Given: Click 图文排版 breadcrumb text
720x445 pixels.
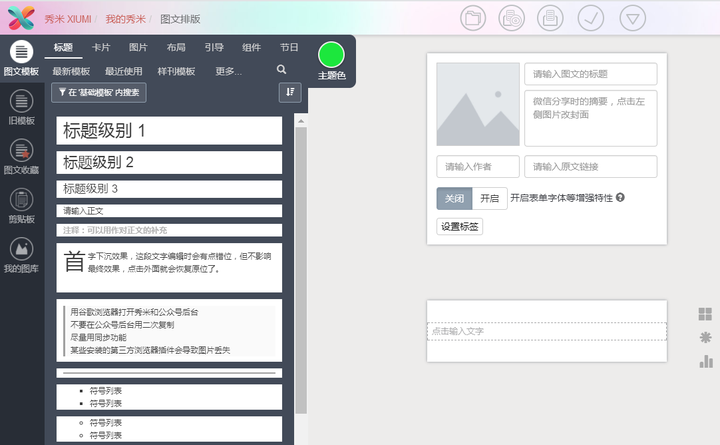Looking at the screenshot, I should (x=180, y=19).
